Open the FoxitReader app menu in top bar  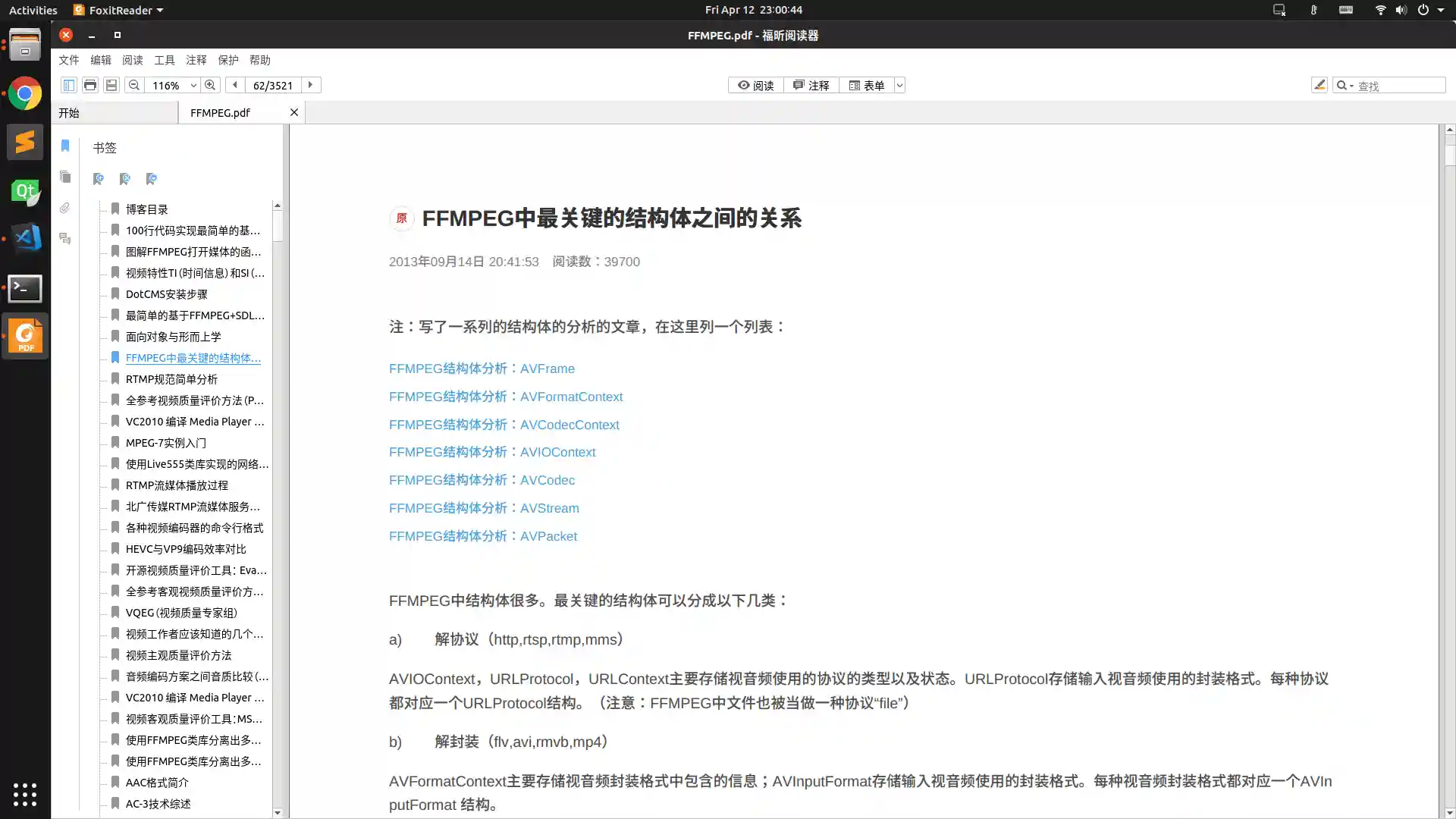coord(118,10)
